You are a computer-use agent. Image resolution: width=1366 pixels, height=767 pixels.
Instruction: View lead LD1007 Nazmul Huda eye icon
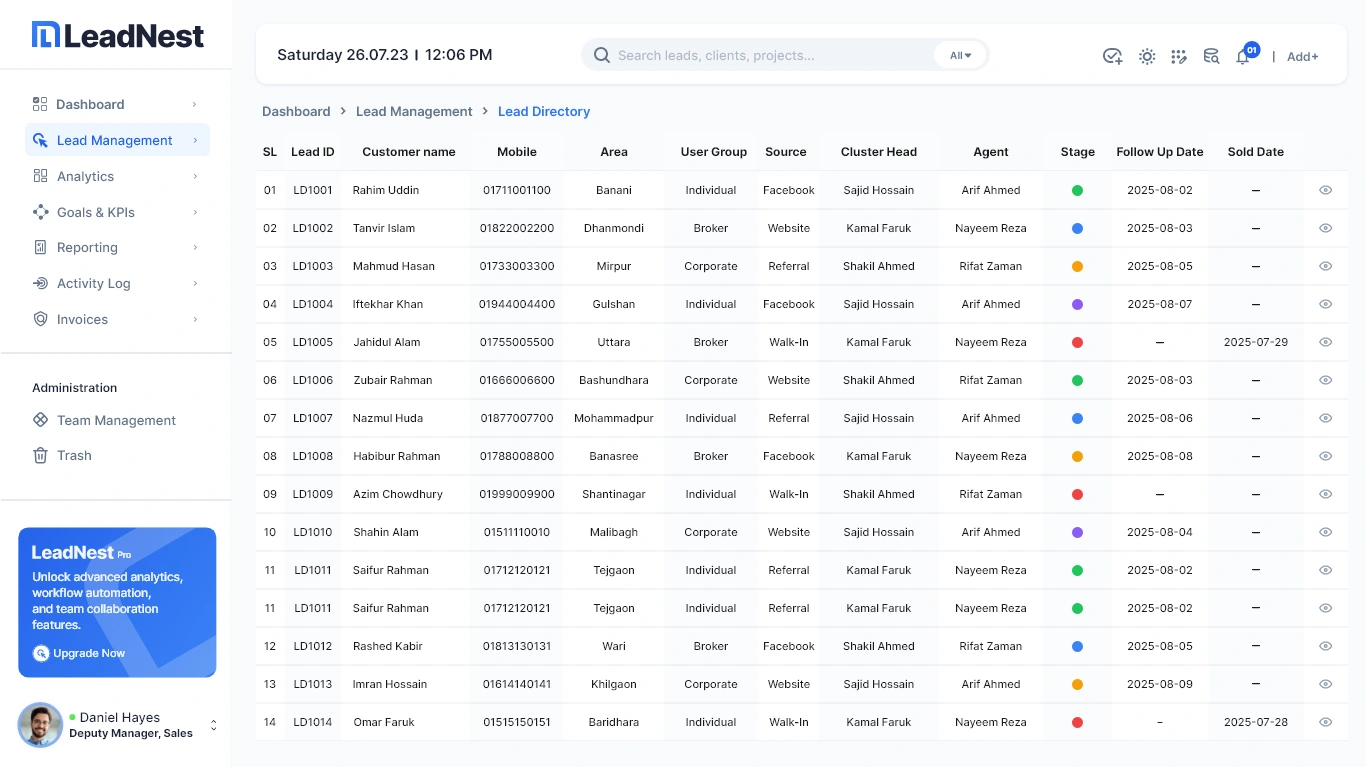click(x=1325, y=418)
